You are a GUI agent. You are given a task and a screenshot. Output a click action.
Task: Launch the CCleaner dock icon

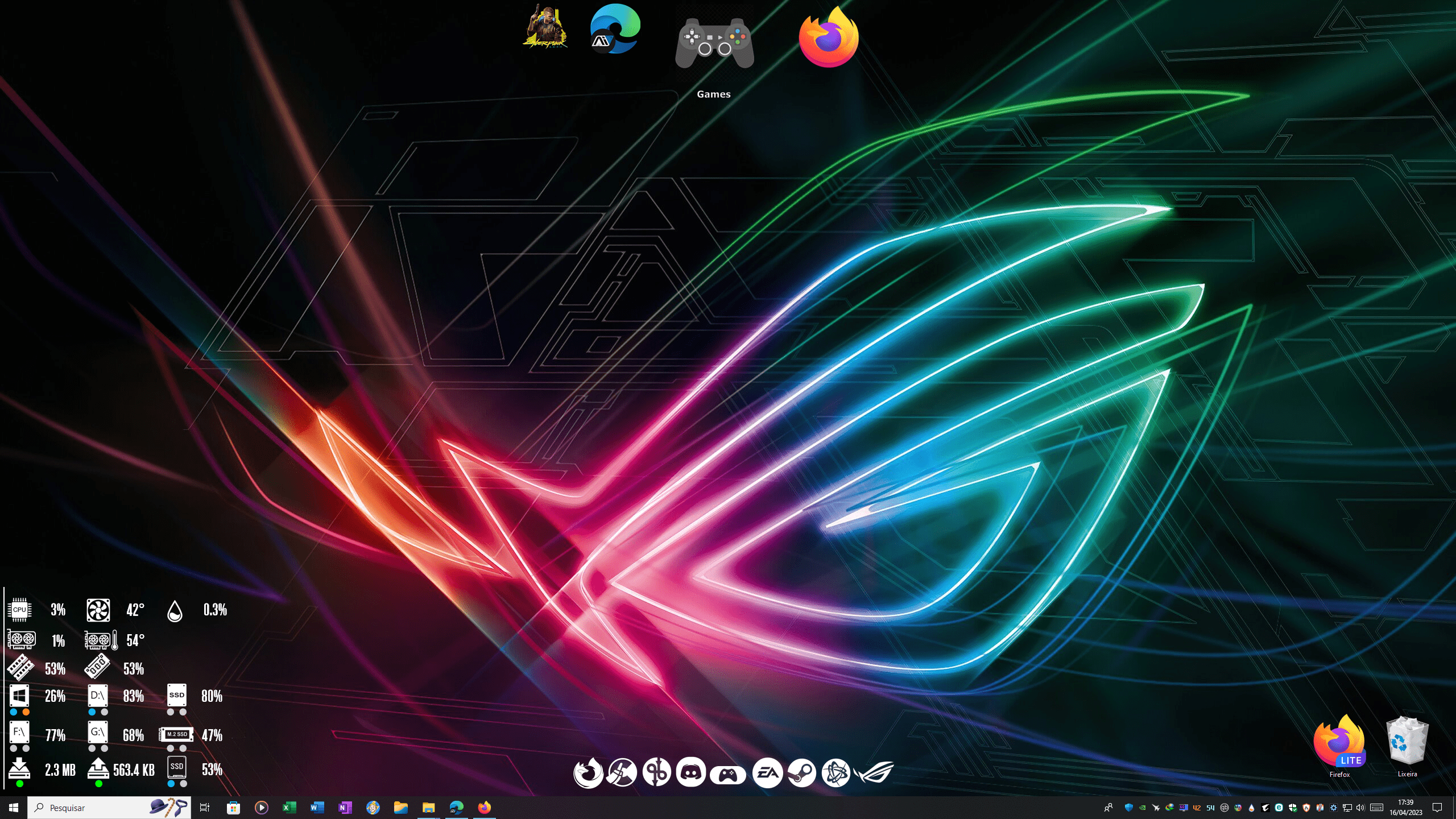click(622, 772)
